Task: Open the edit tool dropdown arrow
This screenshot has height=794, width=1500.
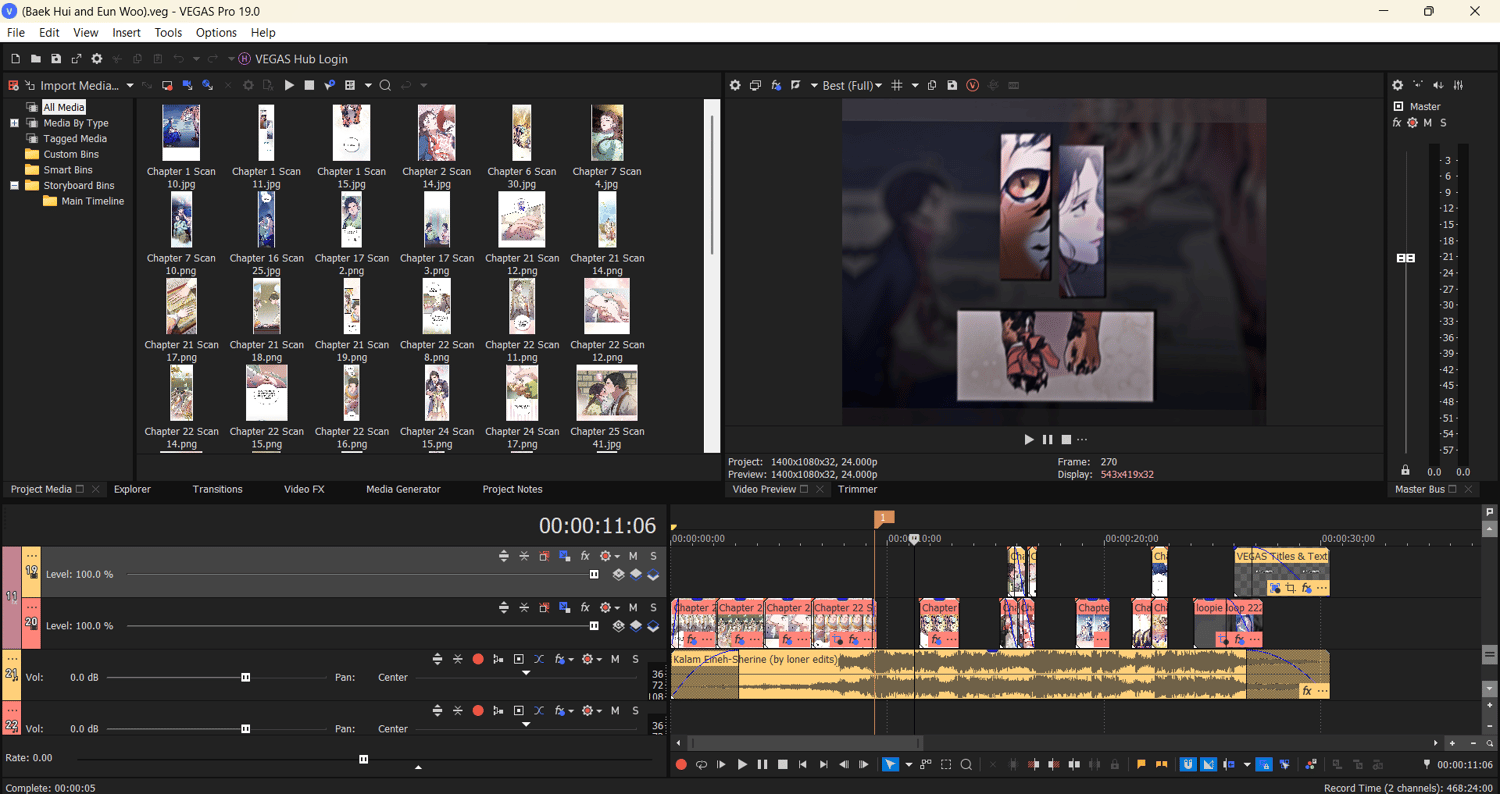Action: [x=908, y=765]
